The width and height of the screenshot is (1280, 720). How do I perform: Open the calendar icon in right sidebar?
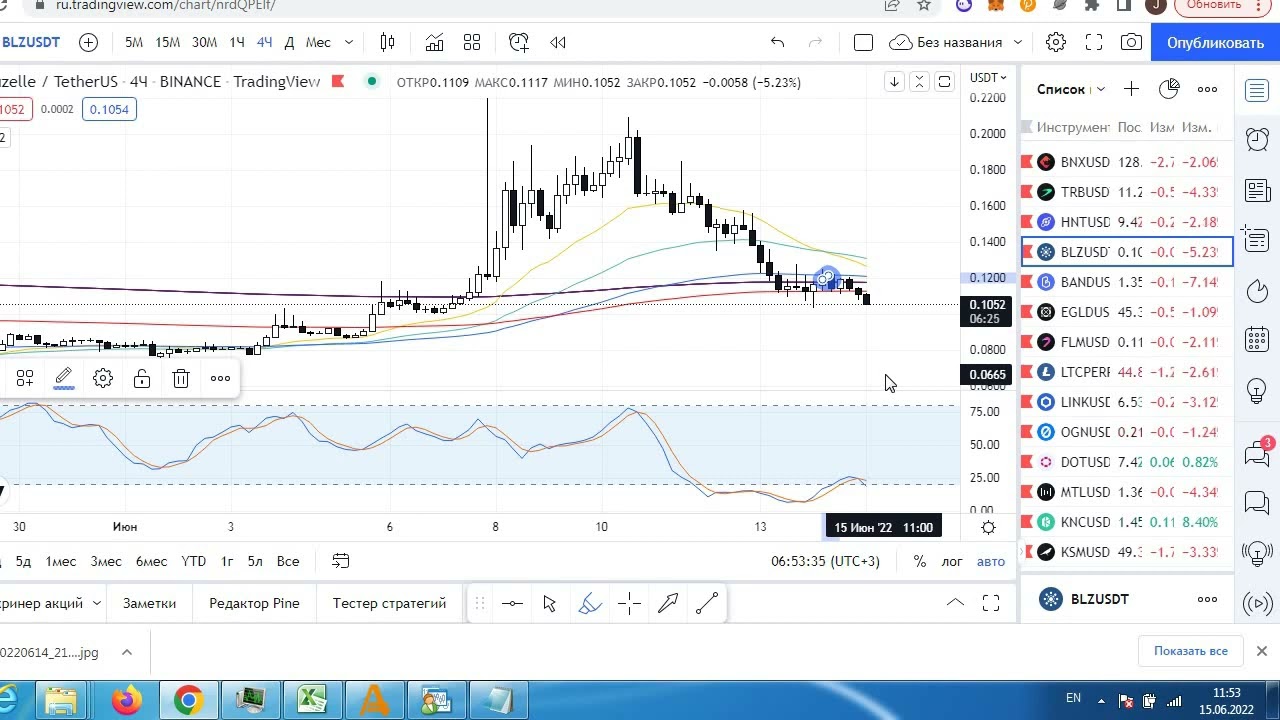tap(1257, 340)
